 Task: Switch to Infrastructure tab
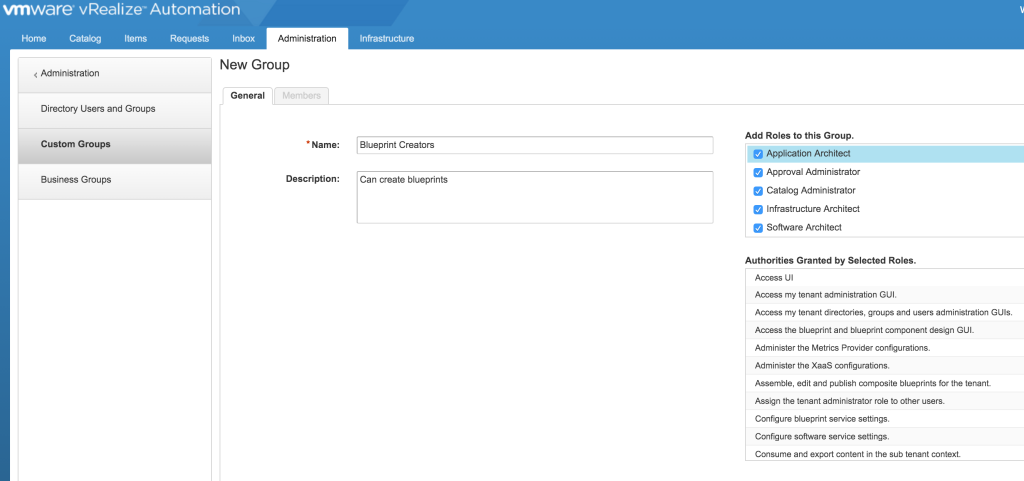pos(387,39)
